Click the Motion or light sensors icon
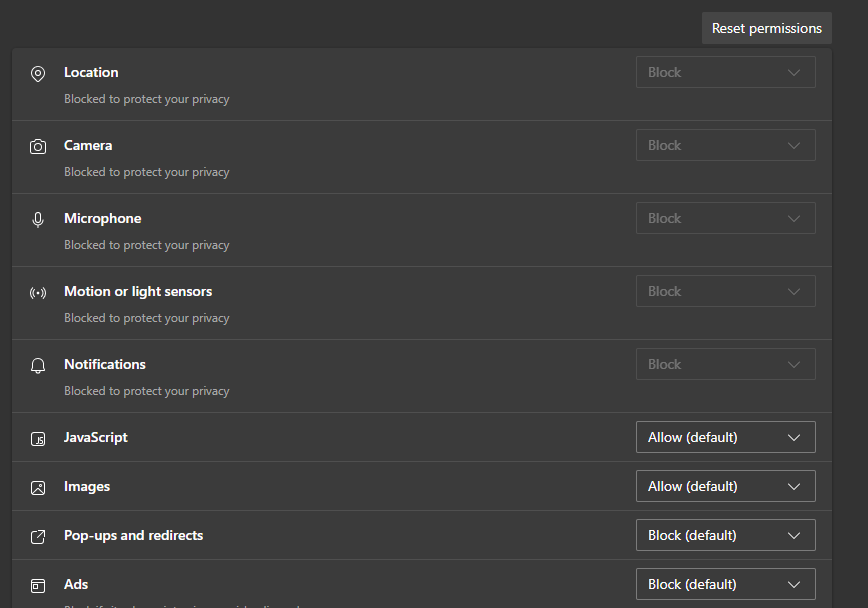This screenshot has height=608, width=868. pyautogui.click(x=38, y=292)
